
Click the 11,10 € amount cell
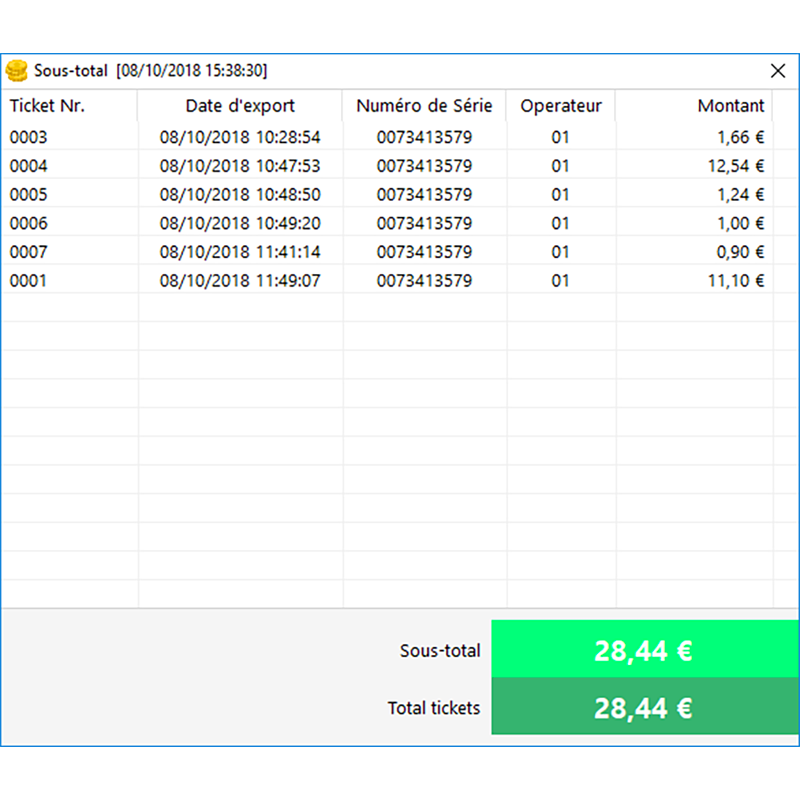[734, 282]
